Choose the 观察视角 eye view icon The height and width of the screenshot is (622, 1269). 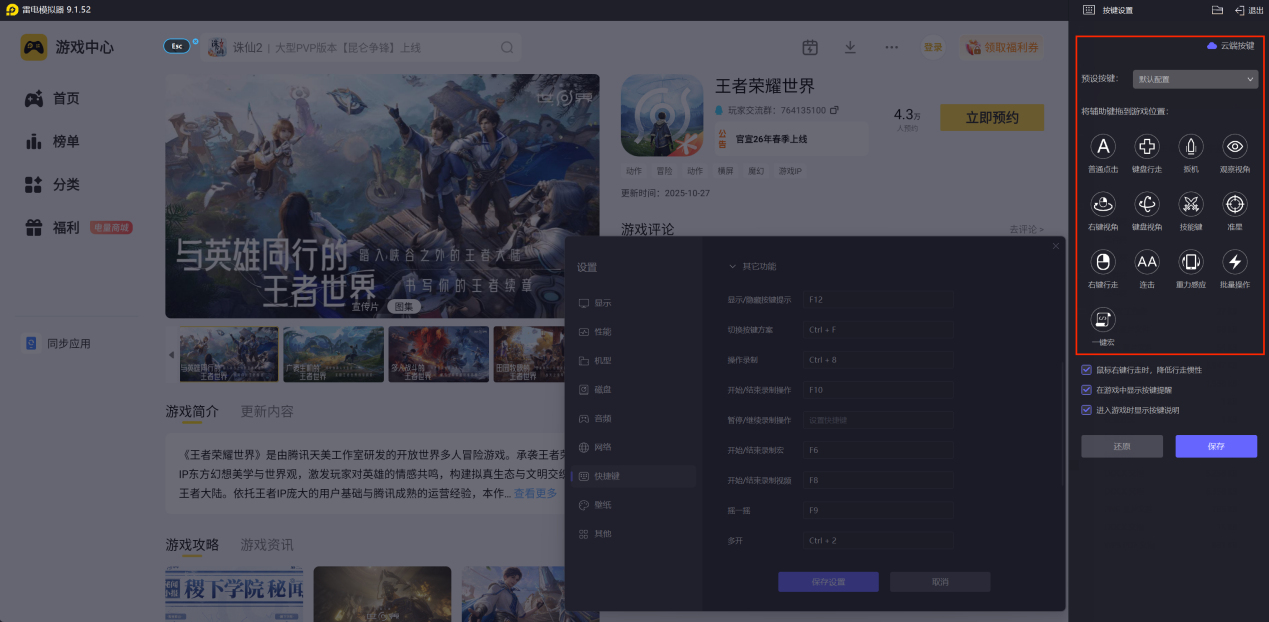click(1235, 147)
